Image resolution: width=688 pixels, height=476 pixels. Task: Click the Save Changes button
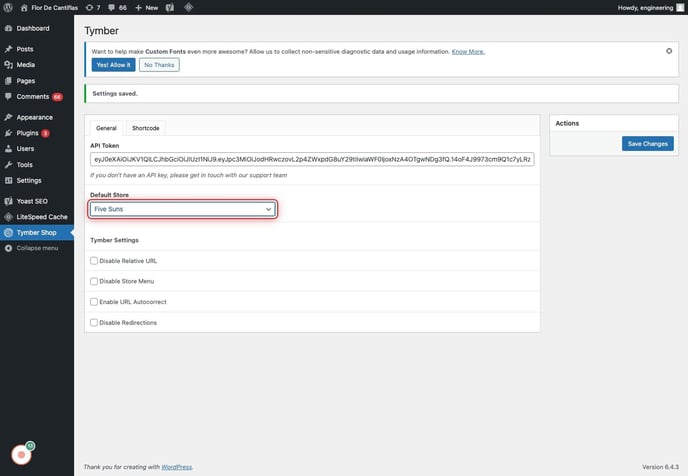(647, 144)
